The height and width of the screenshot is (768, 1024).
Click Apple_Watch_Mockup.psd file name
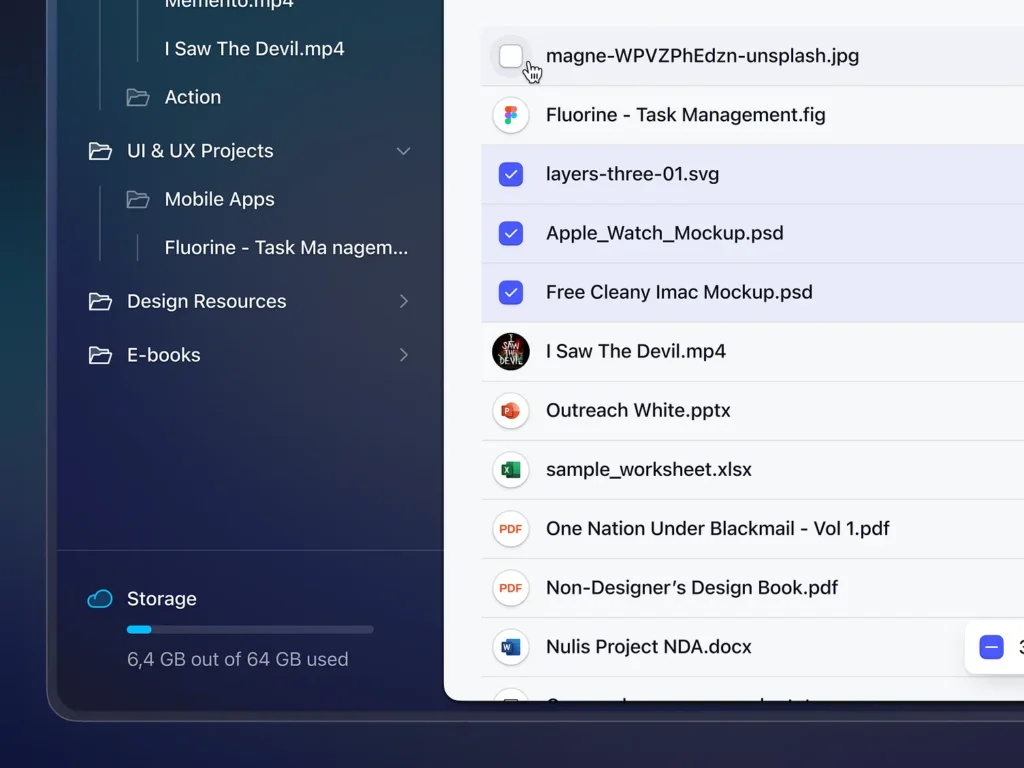pyautogui.click(x=665, y=233)
